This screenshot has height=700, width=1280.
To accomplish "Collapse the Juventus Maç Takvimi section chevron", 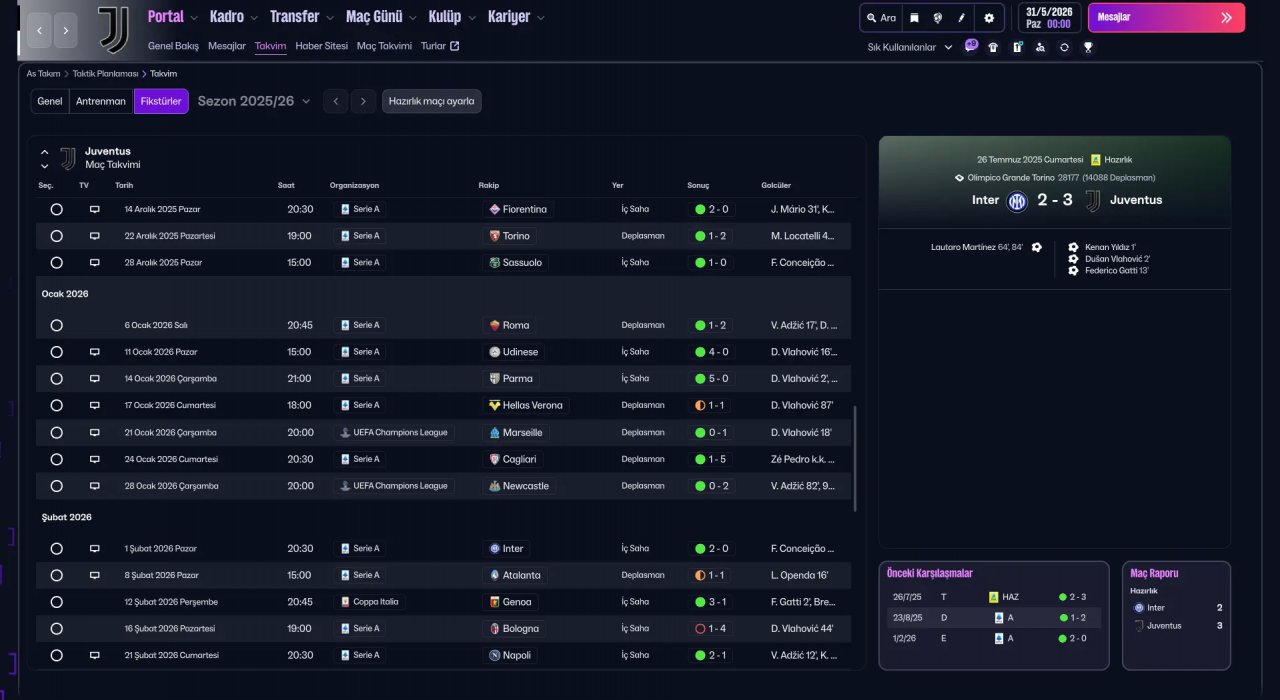I will pyautogui.click(x=44, y=152).
